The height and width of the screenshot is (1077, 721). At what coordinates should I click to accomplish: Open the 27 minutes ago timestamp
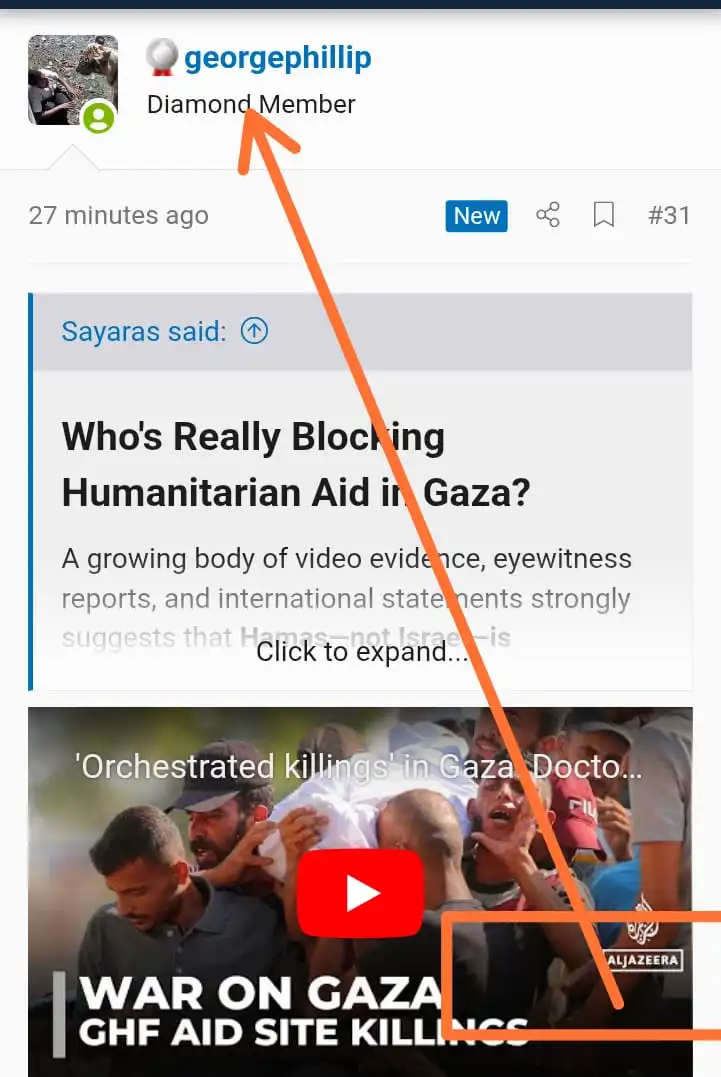(x=119, y=216)
